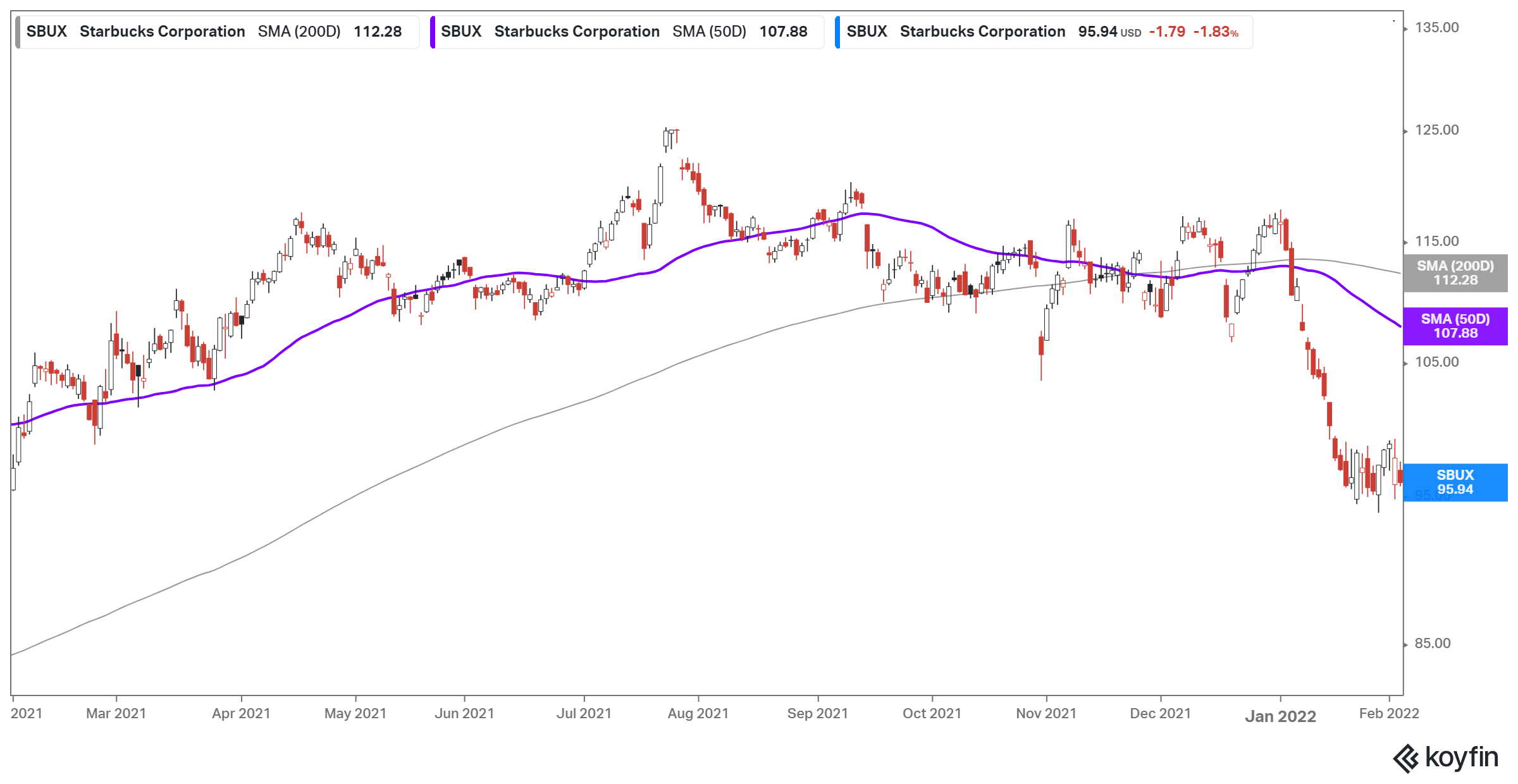Image resolution: width=1518 pixels, height=784 pixels.
Task: Click the Feb 2022 time axis label
Action: (x=1389, y=714)
